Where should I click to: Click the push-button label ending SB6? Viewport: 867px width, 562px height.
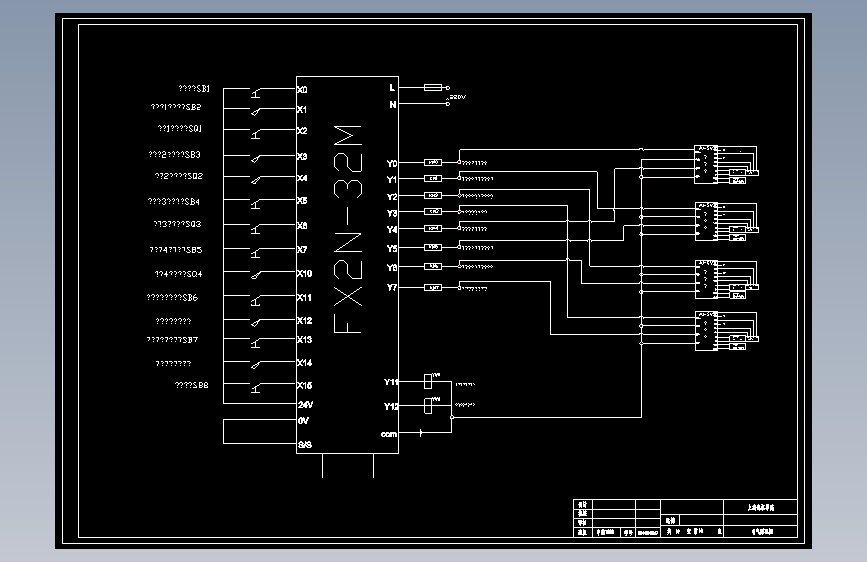[x=172, y=298]
